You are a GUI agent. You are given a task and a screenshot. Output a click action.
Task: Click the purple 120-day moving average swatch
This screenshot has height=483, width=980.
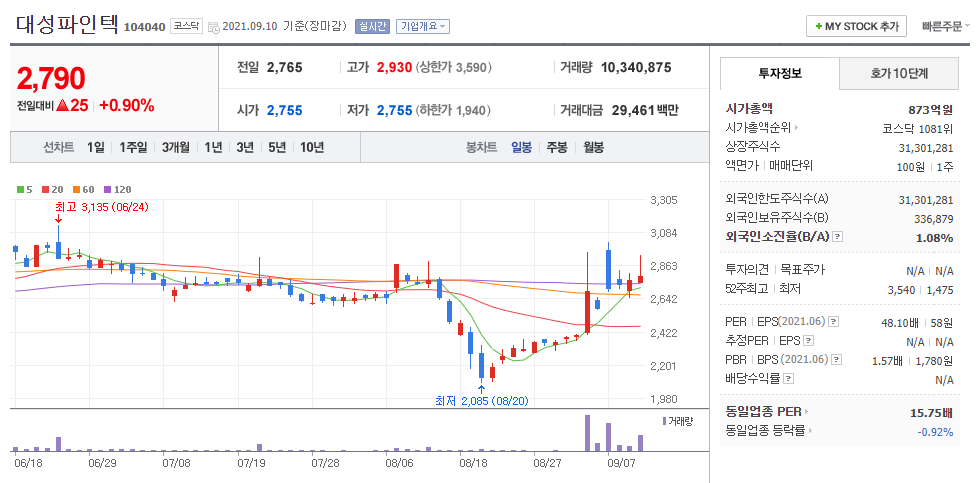click(x=108, y=189)
